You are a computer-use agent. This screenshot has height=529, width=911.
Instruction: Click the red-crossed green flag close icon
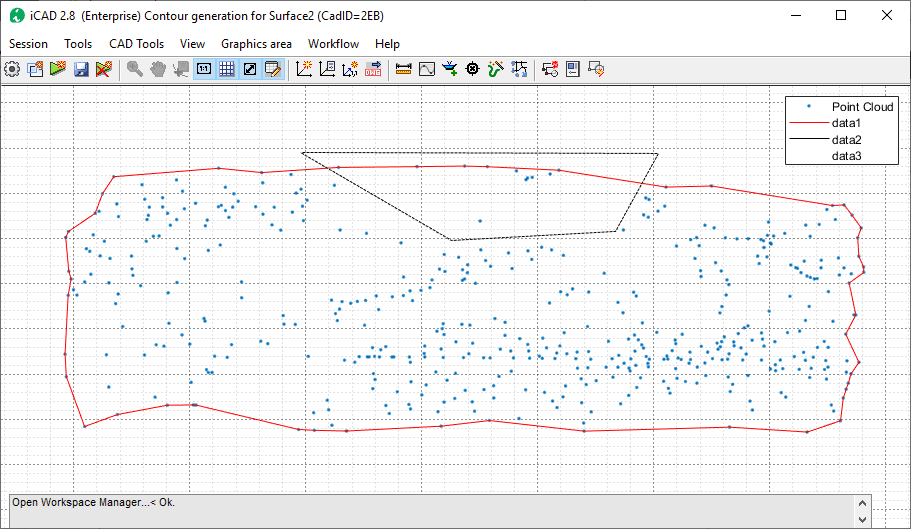point(103,69)
